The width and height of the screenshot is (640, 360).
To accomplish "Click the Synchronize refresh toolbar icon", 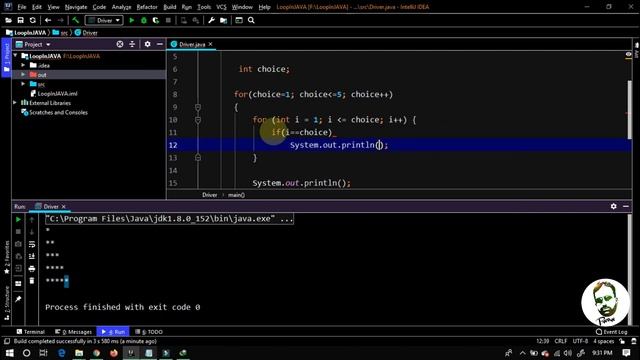I will coord(33,20).
